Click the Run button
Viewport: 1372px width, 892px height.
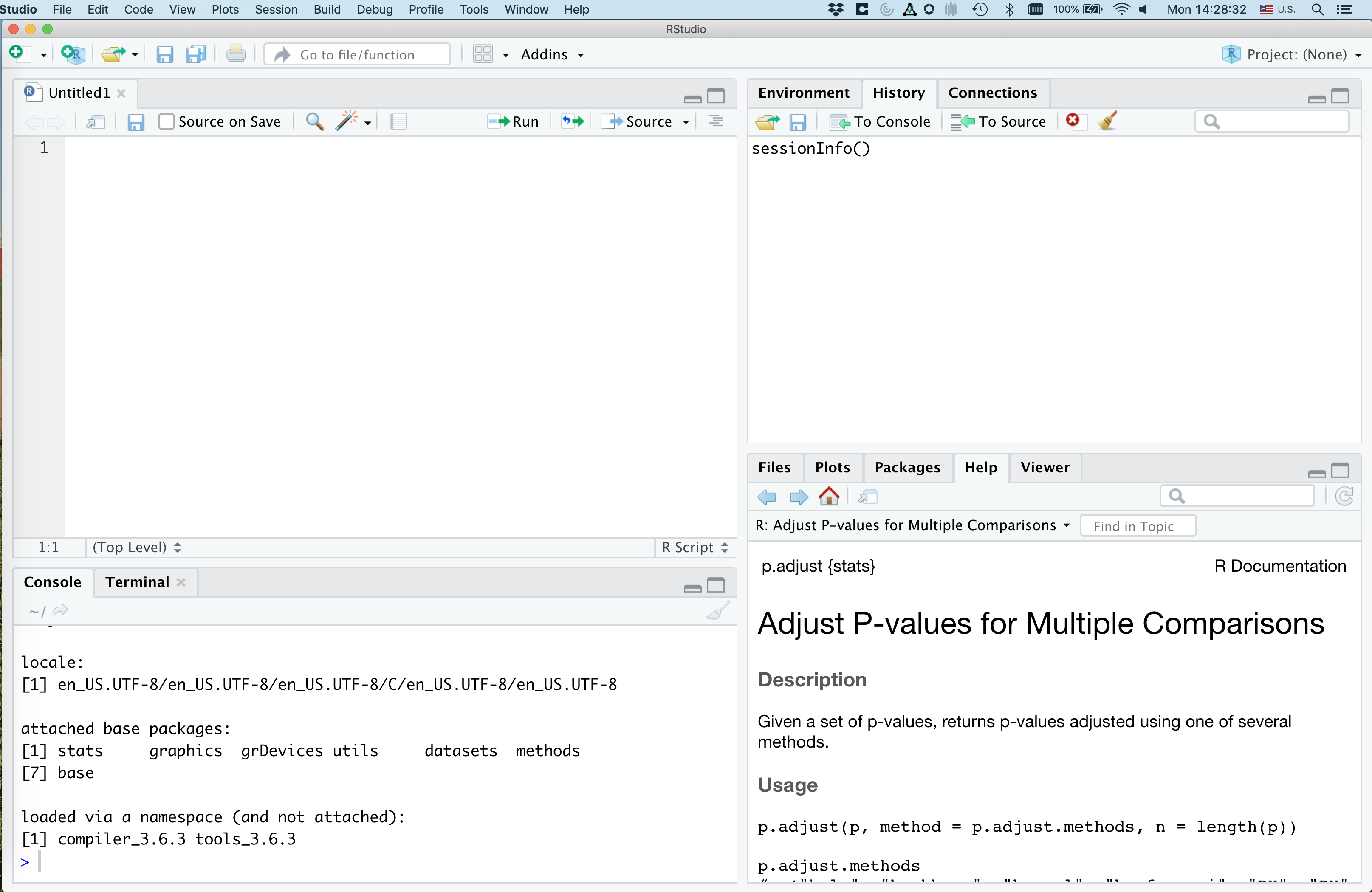point(513,121)
